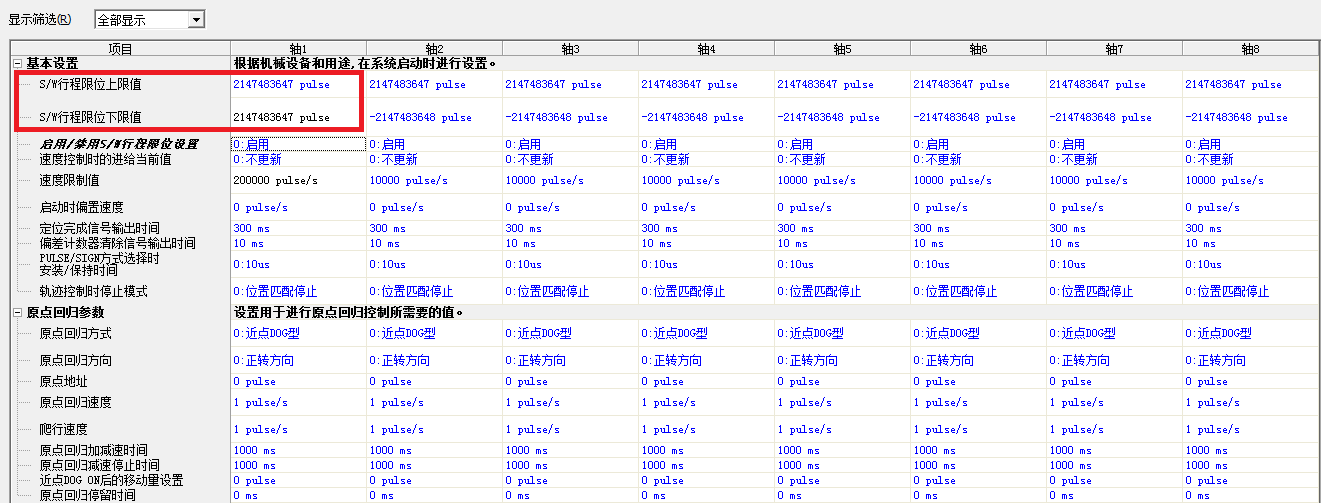Open 轴1 轨迹控制时停止模式 value cell
Screen dimensions: 1321x503
297,292
